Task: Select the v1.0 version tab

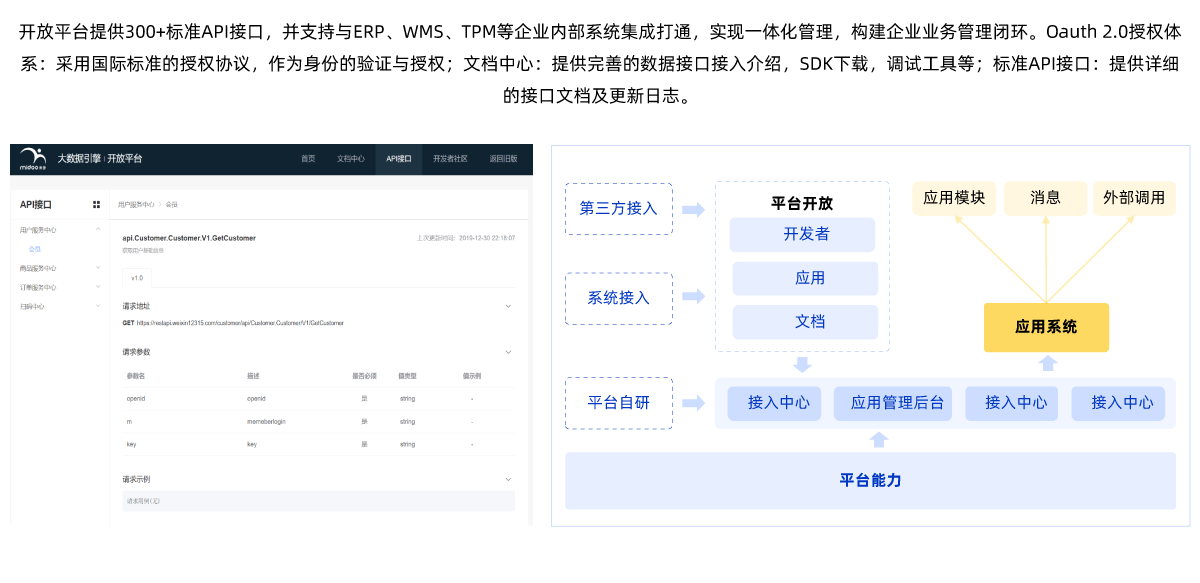Action: tap(137, 277)
